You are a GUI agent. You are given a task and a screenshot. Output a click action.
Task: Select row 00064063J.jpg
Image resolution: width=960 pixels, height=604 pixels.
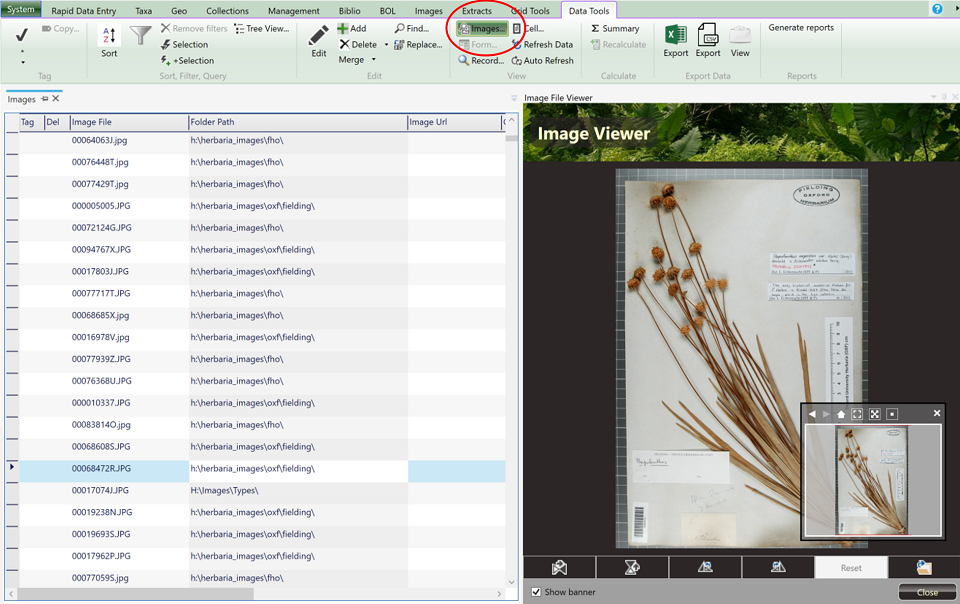point(262,140)
